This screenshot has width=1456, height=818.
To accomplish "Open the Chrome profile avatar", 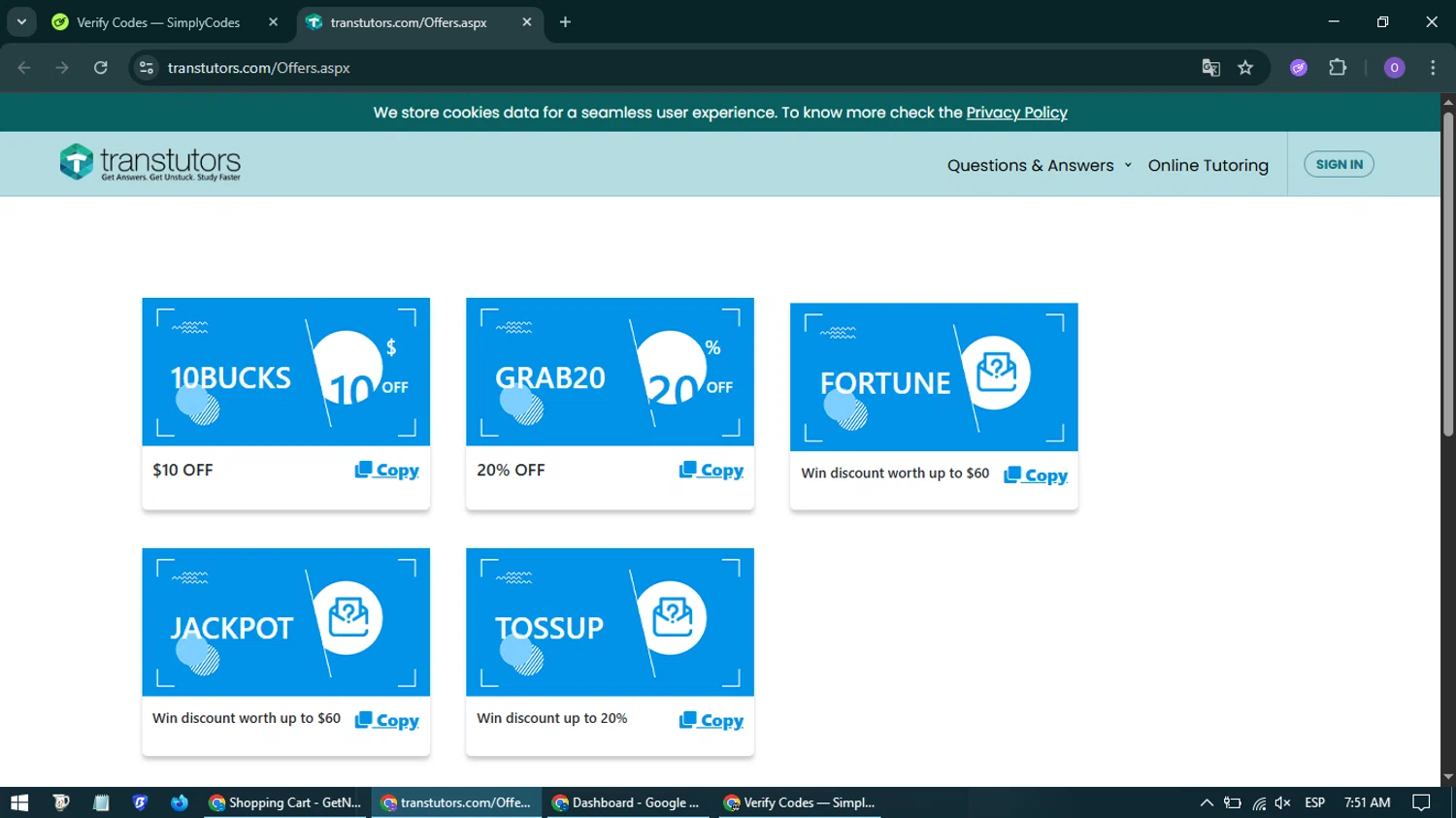I will (x=1394, y=68).
